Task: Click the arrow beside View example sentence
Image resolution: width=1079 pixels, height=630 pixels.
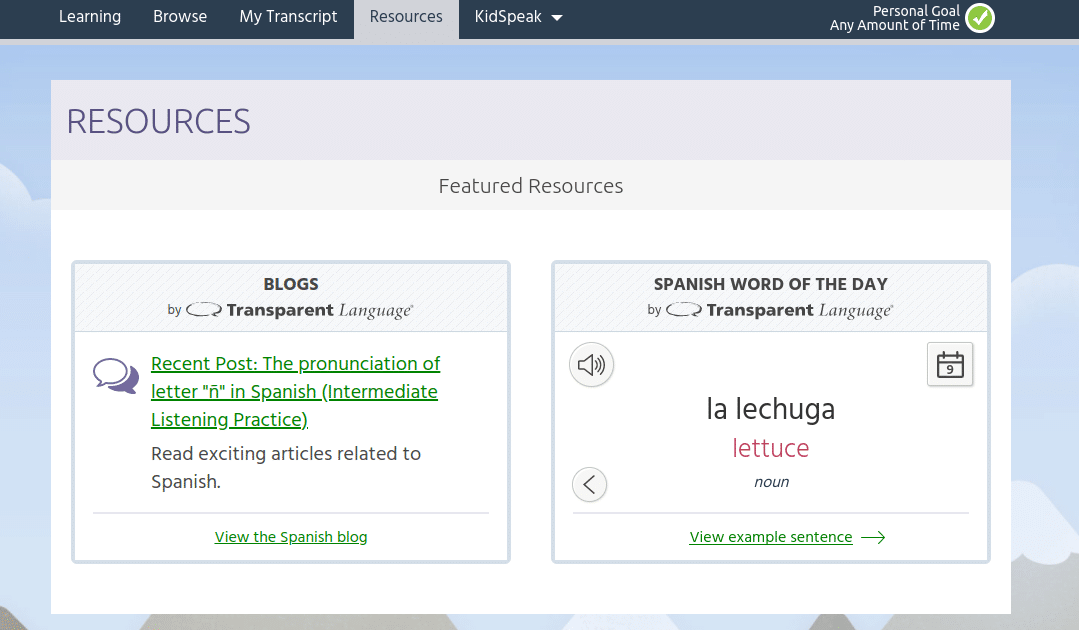Action: click(x=873, y=538)
